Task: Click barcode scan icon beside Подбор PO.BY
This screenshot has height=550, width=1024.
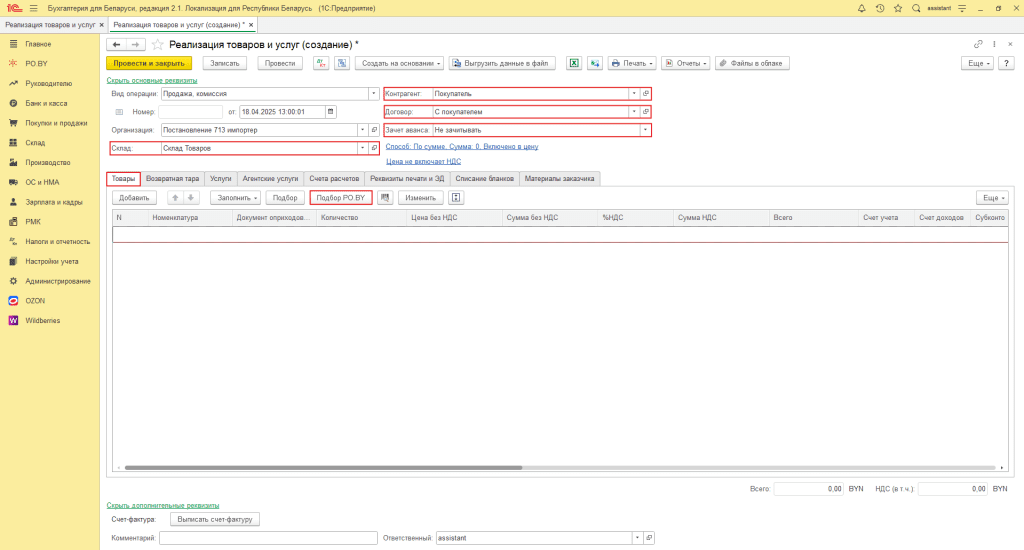Action: (385, 198)
